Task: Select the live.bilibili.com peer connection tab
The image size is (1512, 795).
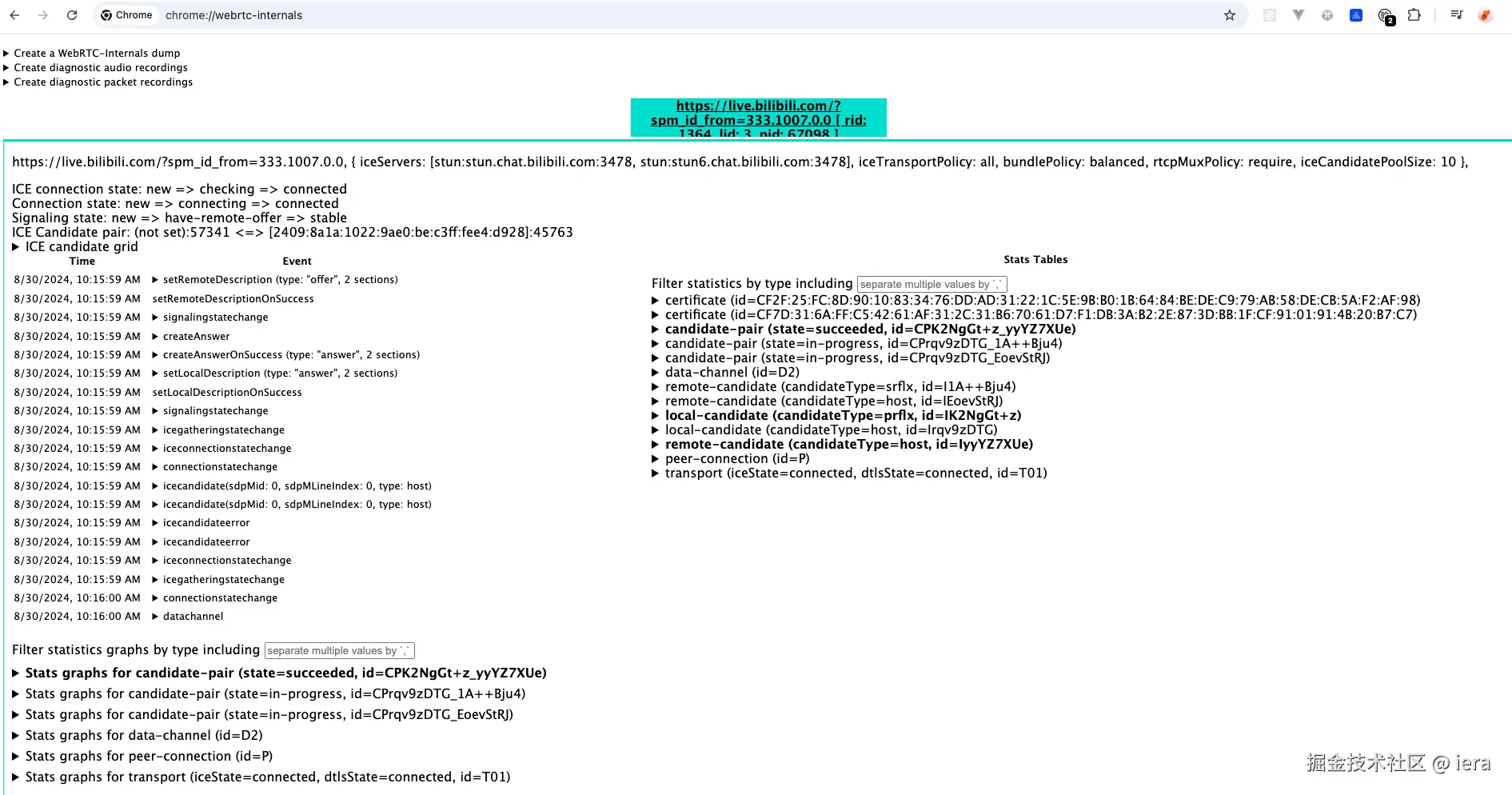Action: tap(758, 118)
